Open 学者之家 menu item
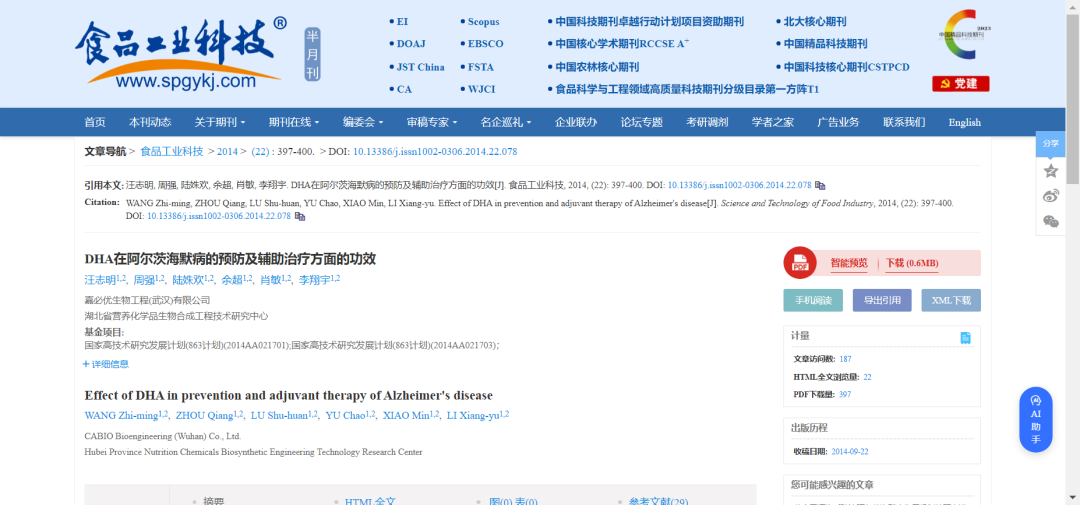The width and height of the screenshot is (1080, 505). click(773, 123)
